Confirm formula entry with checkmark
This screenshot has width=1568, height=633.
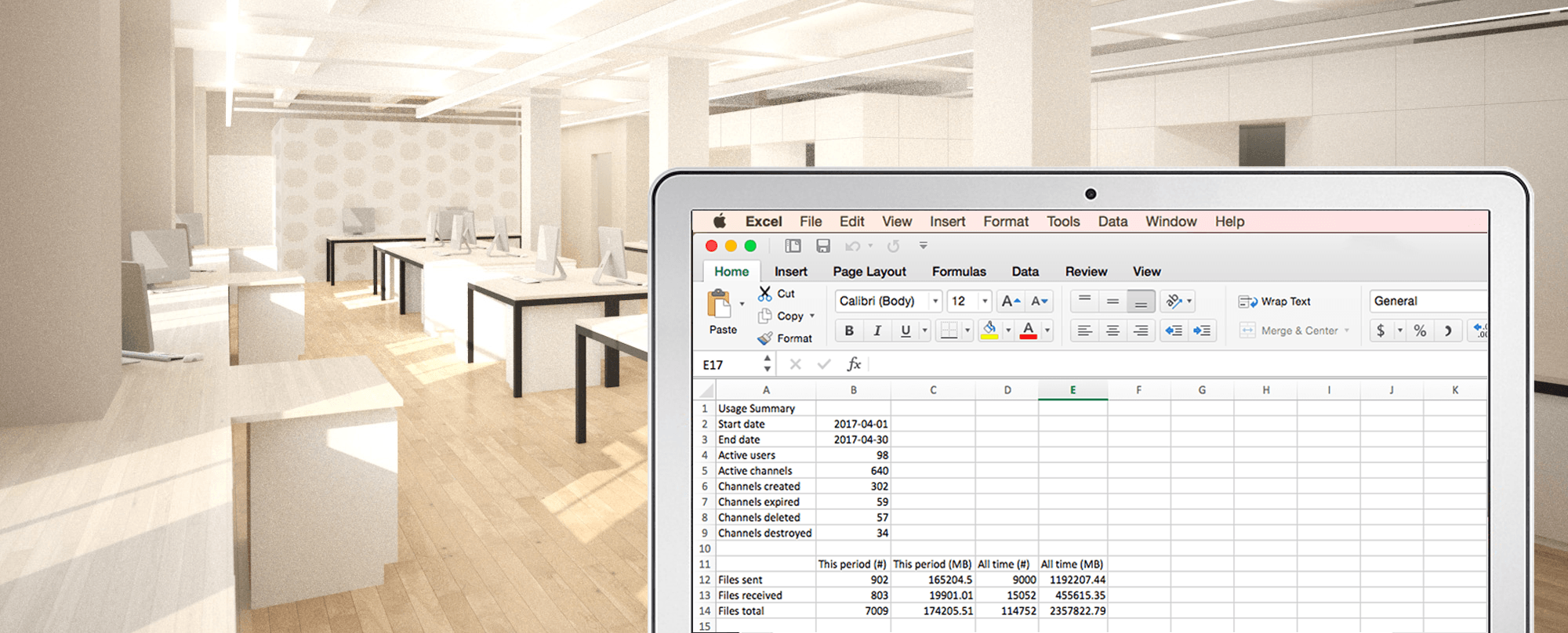point(824,364)
